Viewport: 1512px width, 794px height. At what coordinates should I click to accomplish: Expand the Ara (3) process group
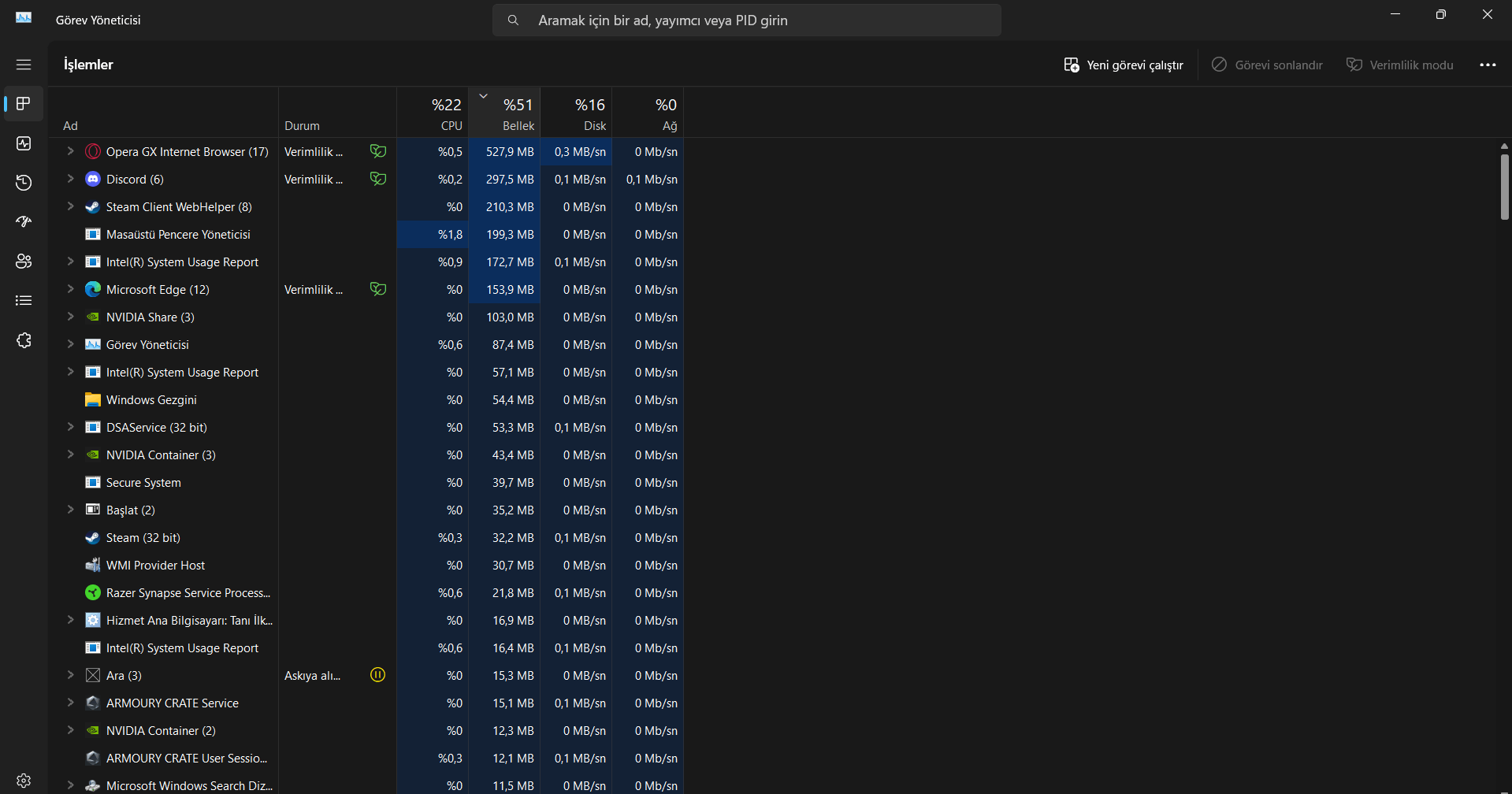coord(70,675)
